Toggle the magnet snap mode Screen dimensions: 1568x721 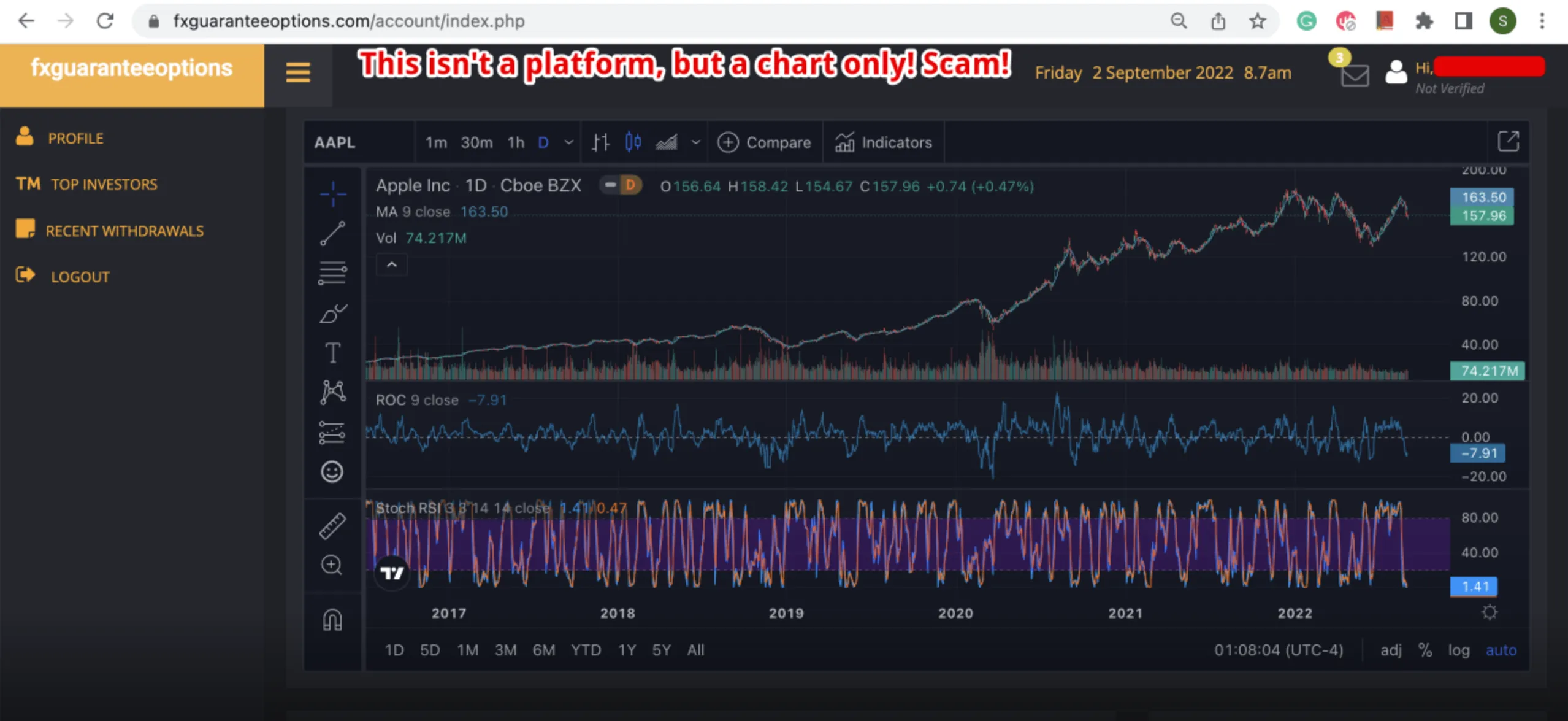pos(332,620)
